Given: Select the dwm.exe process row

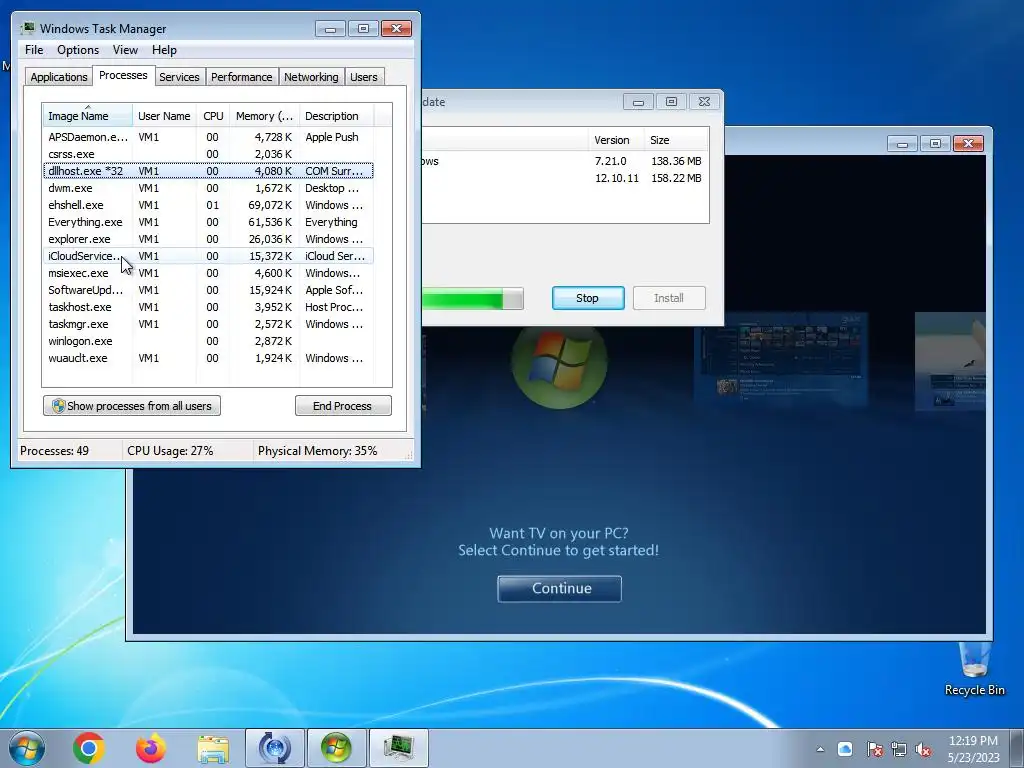Looking at the screenshot, I should point(208,188).
